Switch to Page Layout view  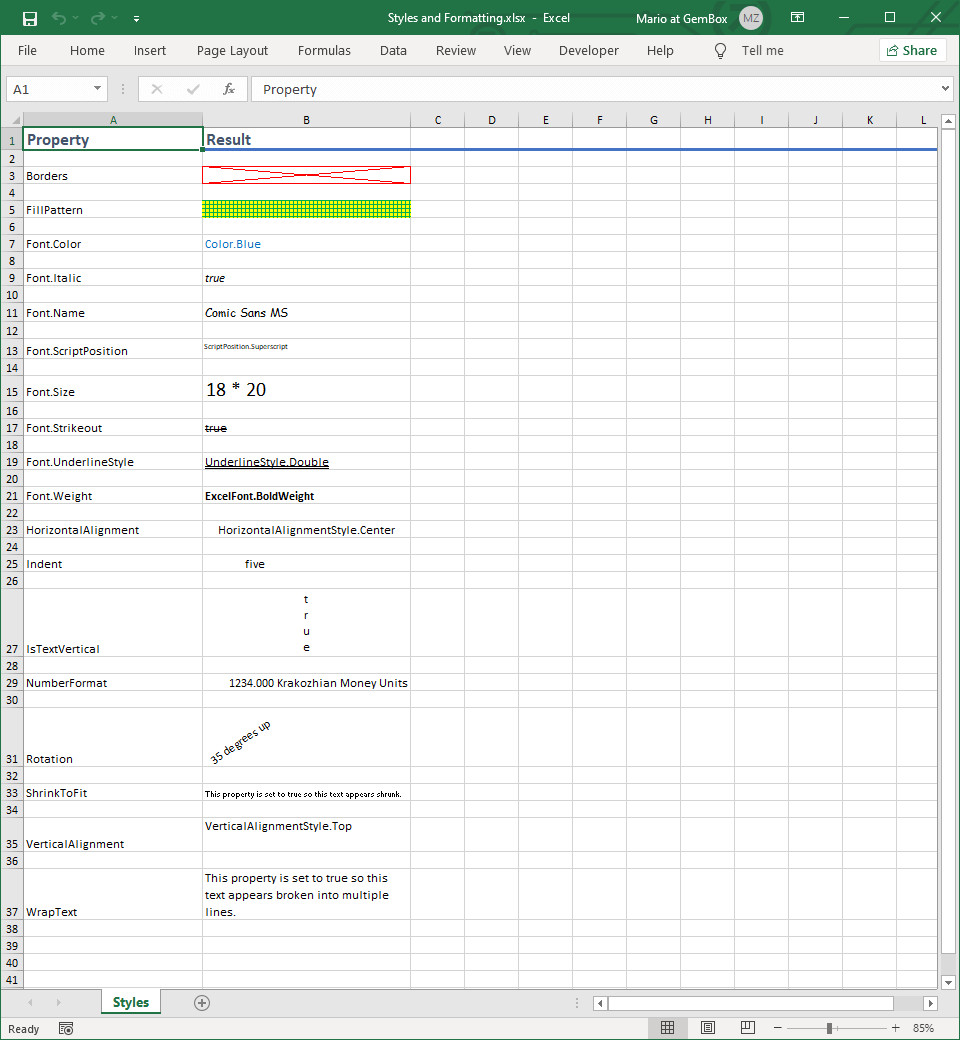(x=708, y=1028)
